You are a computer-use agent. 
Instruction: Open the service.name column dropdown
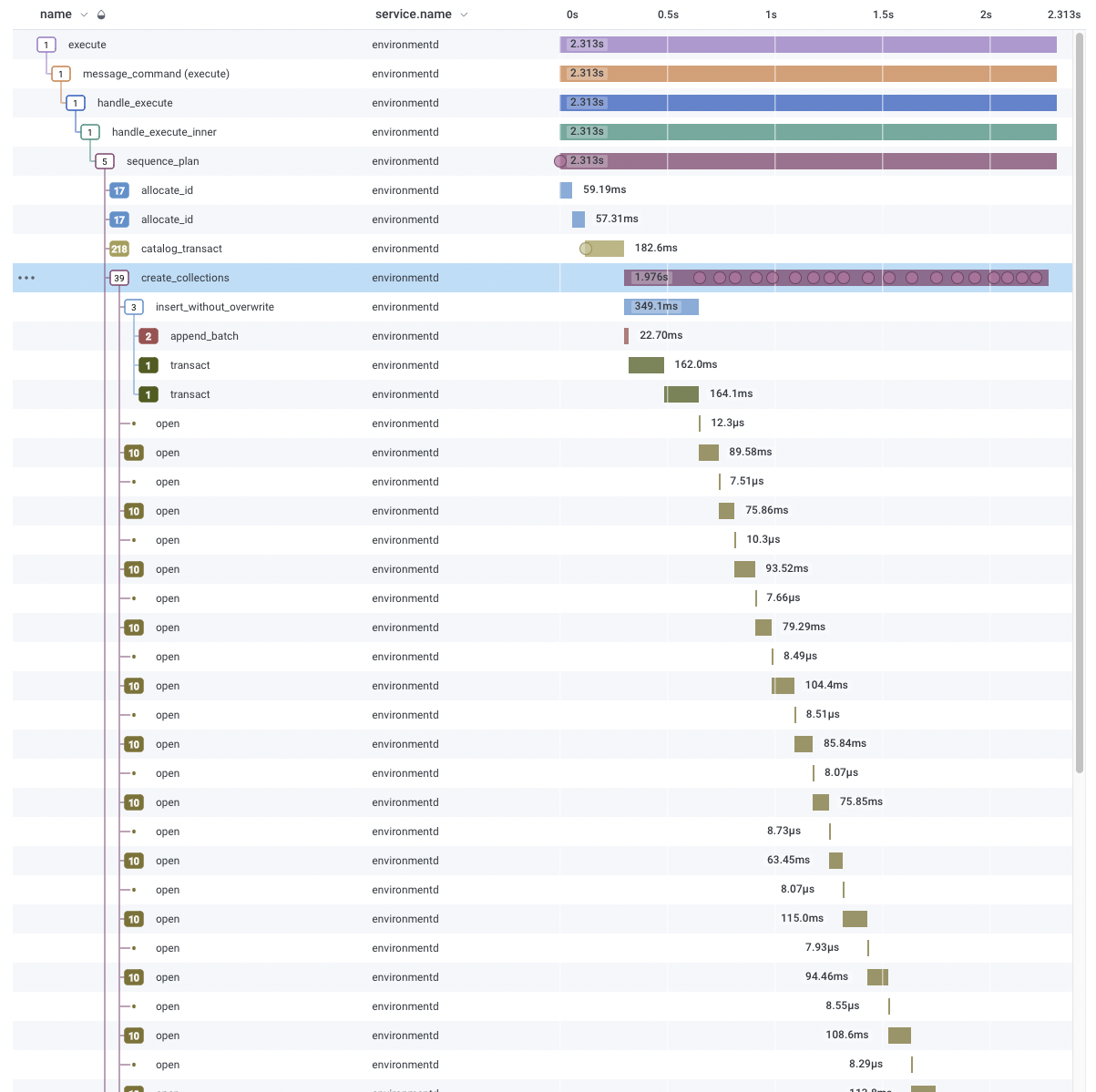tap(464, 15)
